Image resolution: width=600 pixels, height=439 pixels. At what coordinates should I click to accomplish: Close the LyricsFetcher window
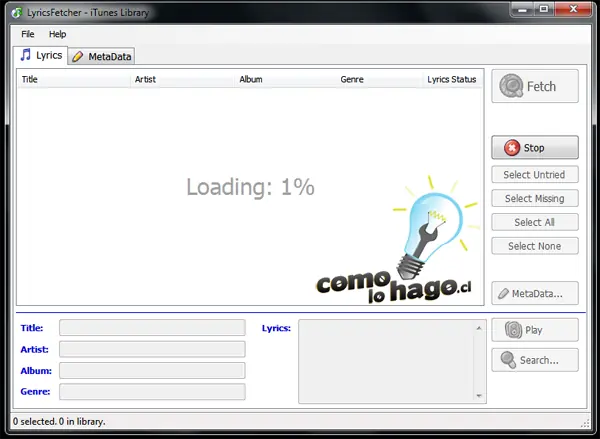coord(573,9)
